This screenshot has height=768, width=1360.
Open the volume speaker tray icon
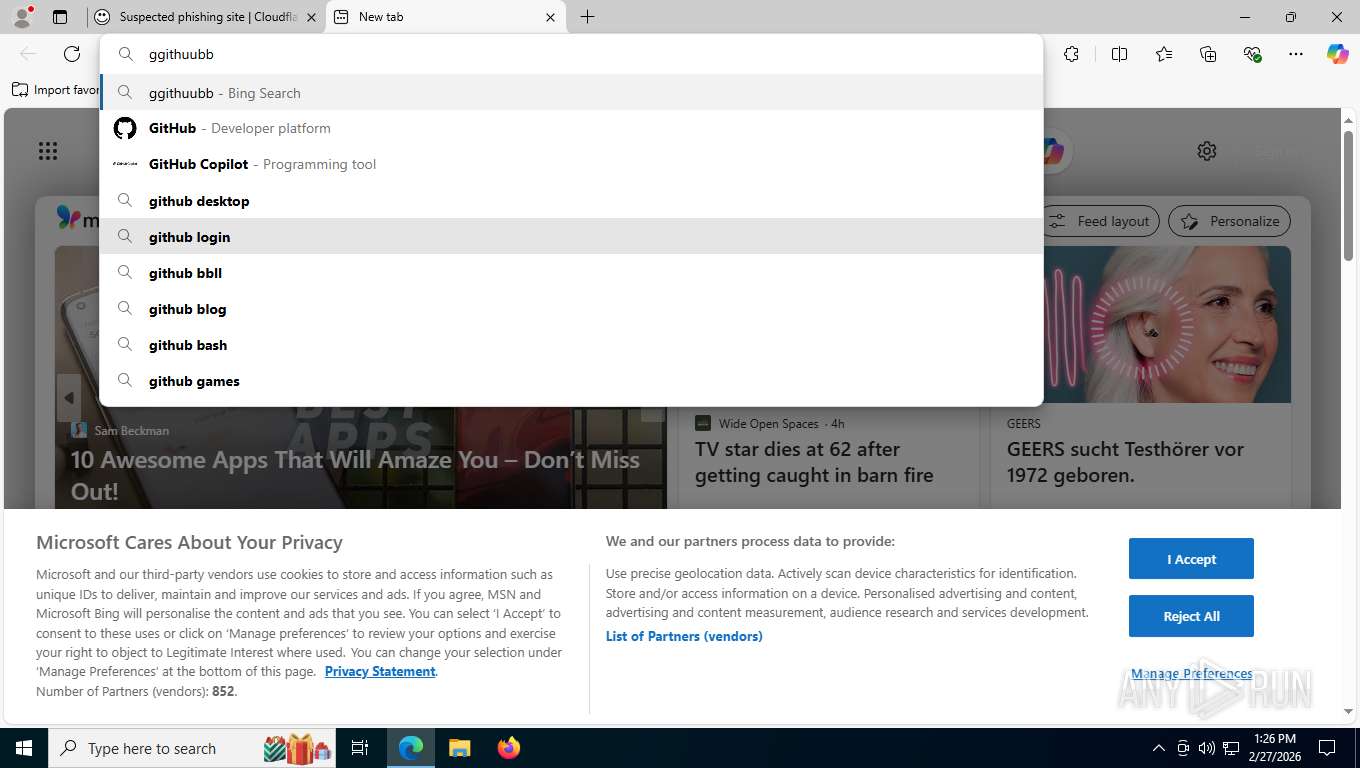1206,748
